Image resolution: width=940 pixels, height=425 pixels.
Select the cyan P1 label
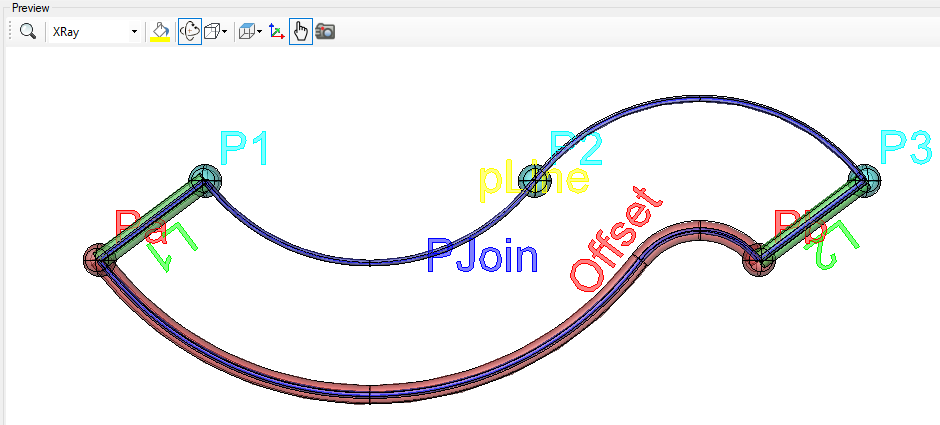[245, 150]
